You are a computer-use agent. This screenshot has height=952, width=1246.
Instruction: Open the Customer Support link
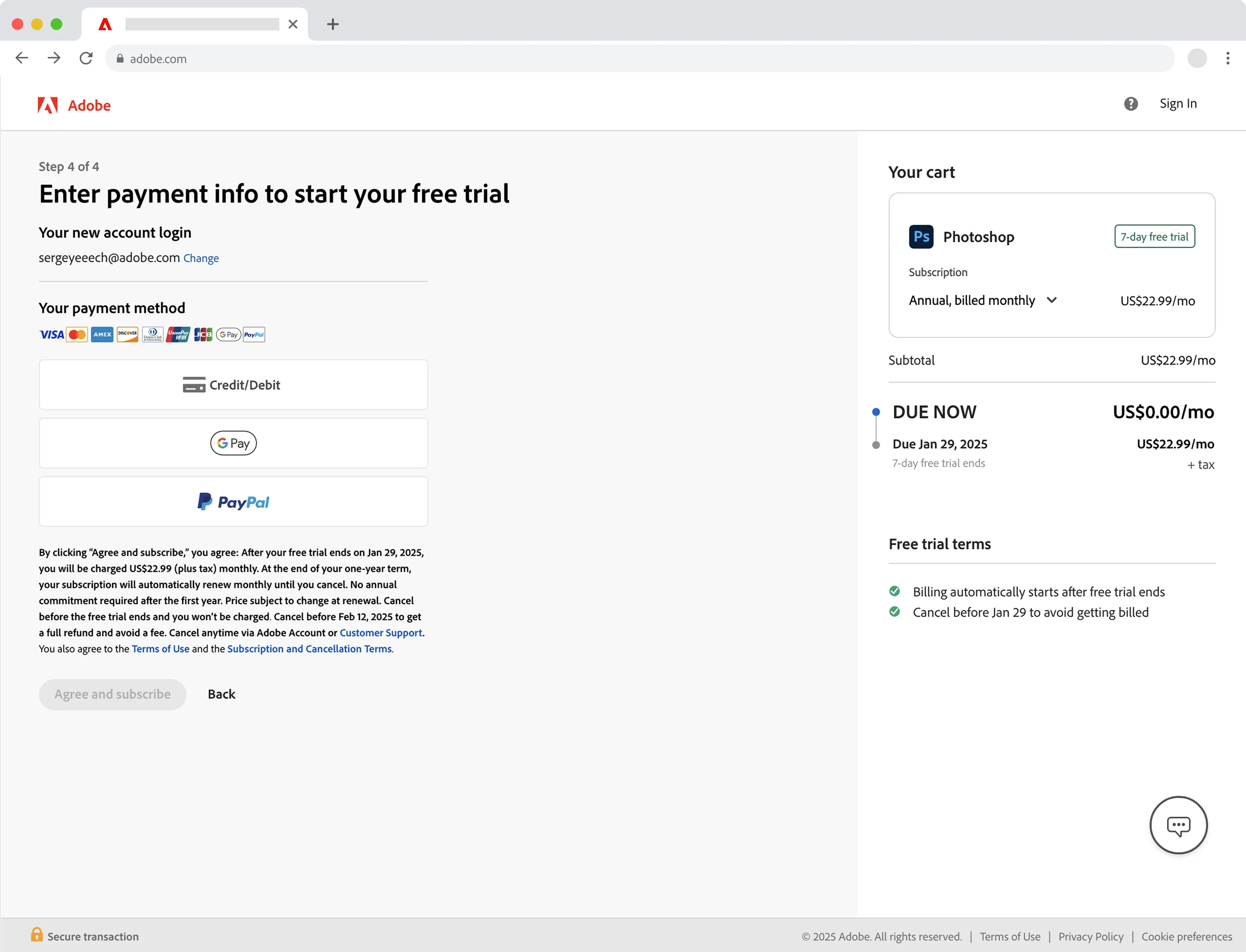381,633
